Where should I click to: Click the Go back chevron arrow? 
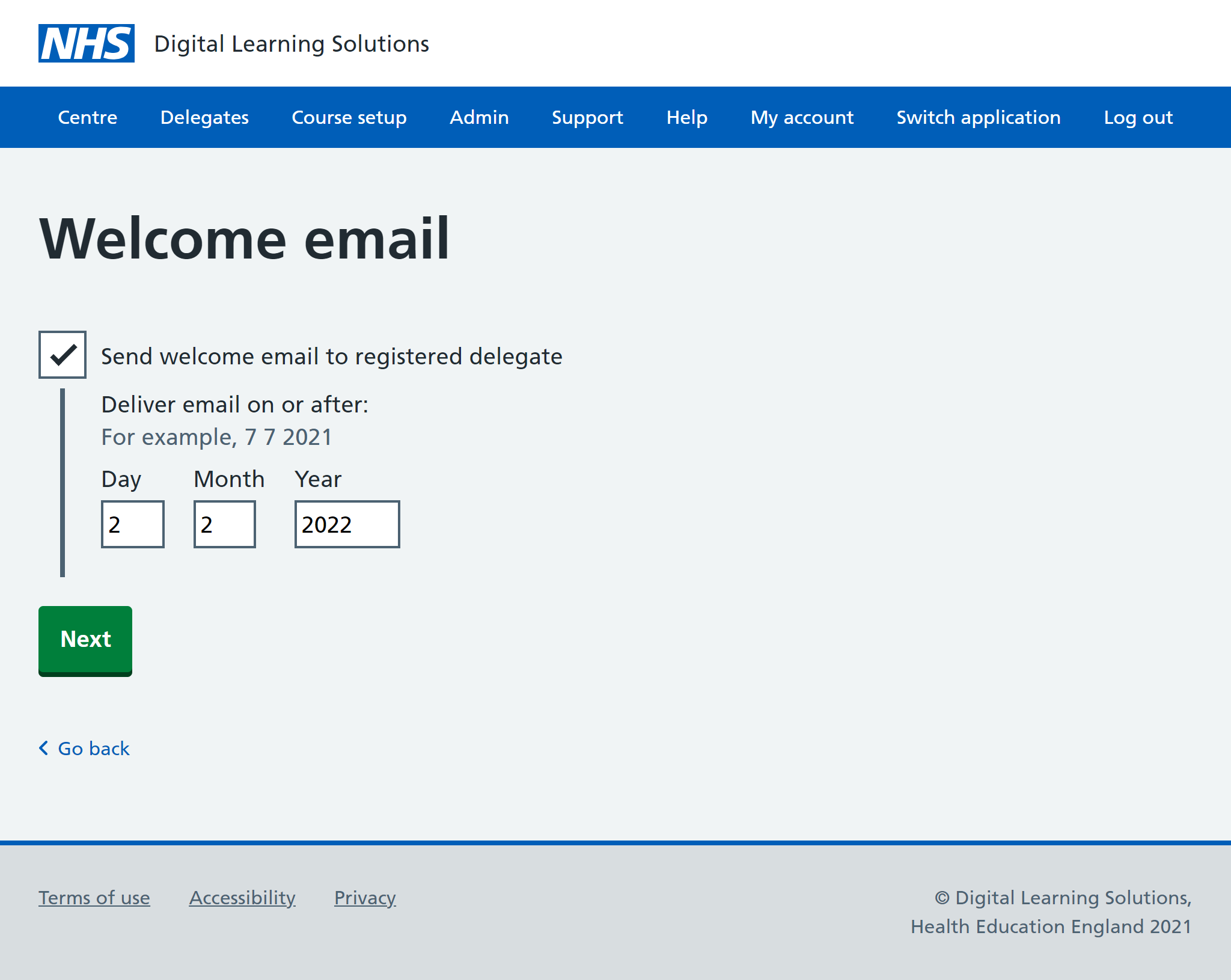[43, 748]
